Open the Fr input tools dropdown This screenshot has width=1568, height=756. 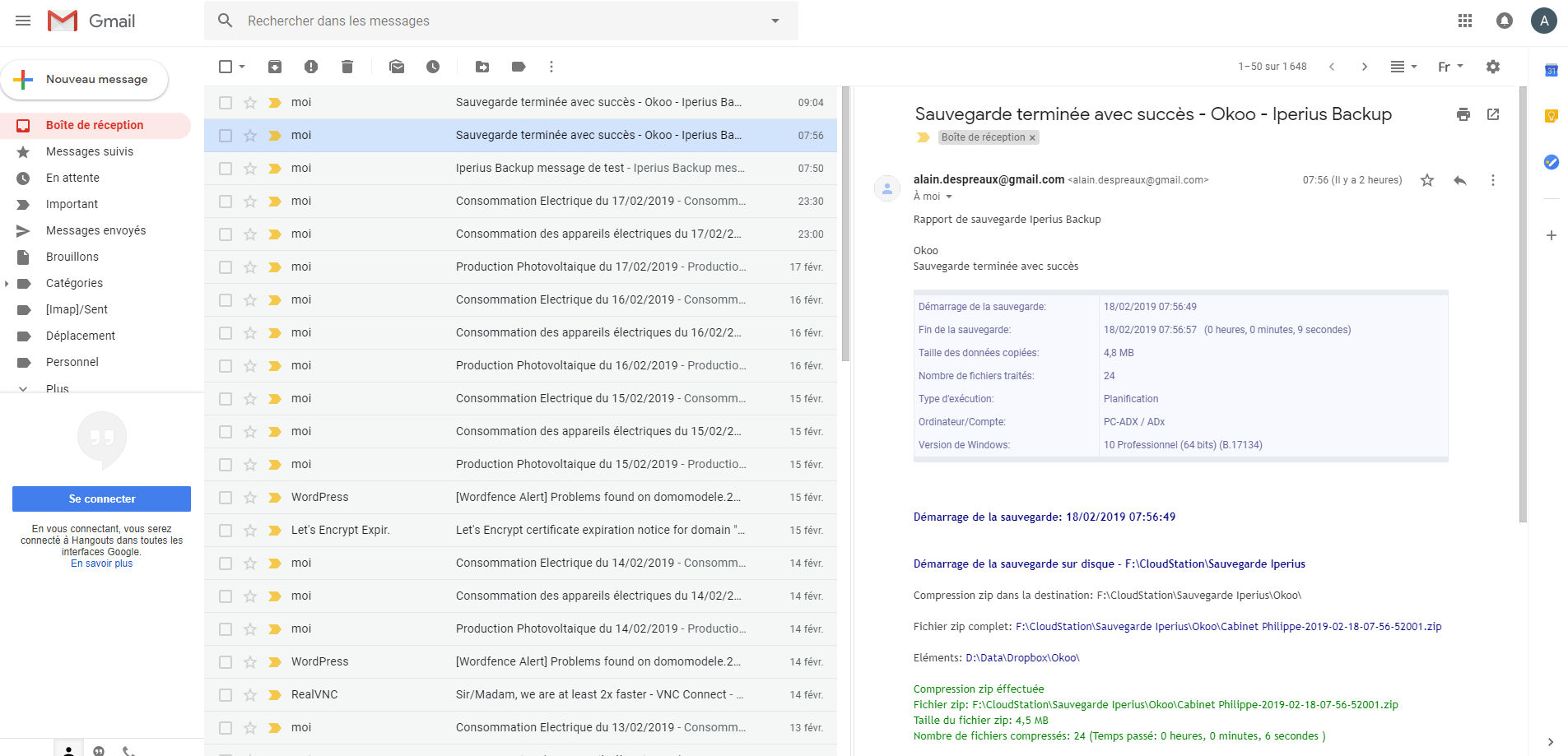click(1449, 67)
